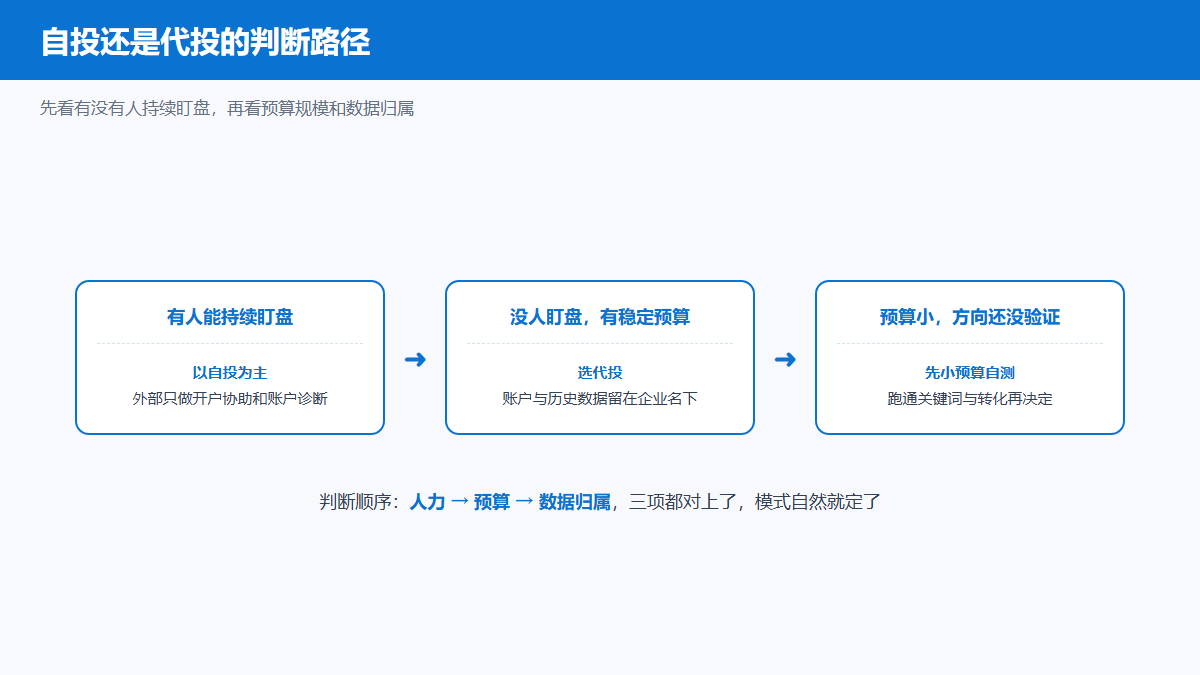Select text 账户与历史数据留在企业名下
The width and height of the screenshot is (1200, 675).
click(600, 398)
